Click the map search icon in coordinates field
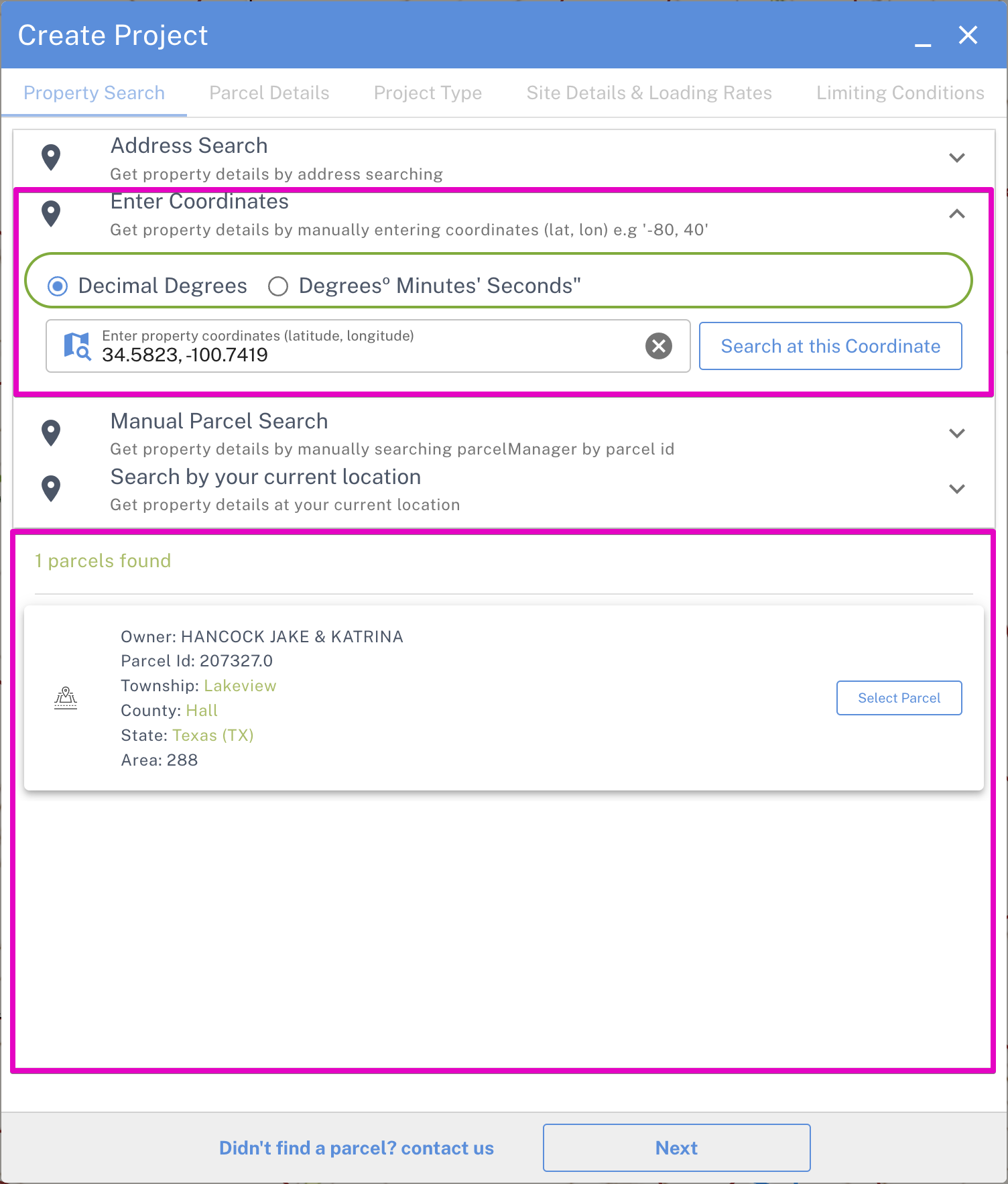The image size is (1008, 1184). coord(77,346)
